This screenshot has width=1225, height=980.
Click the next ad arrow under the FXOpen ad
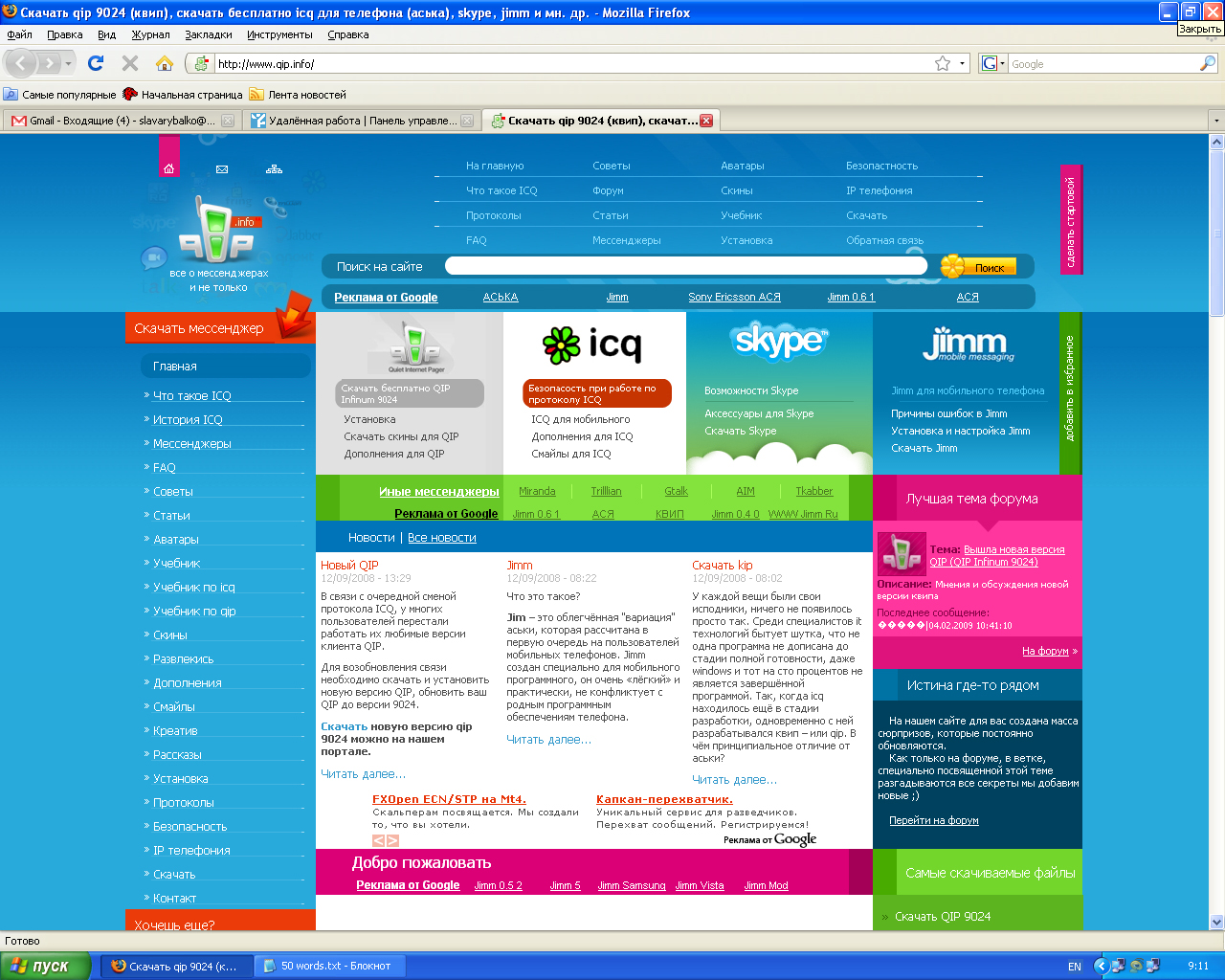(x=392, y=840)
